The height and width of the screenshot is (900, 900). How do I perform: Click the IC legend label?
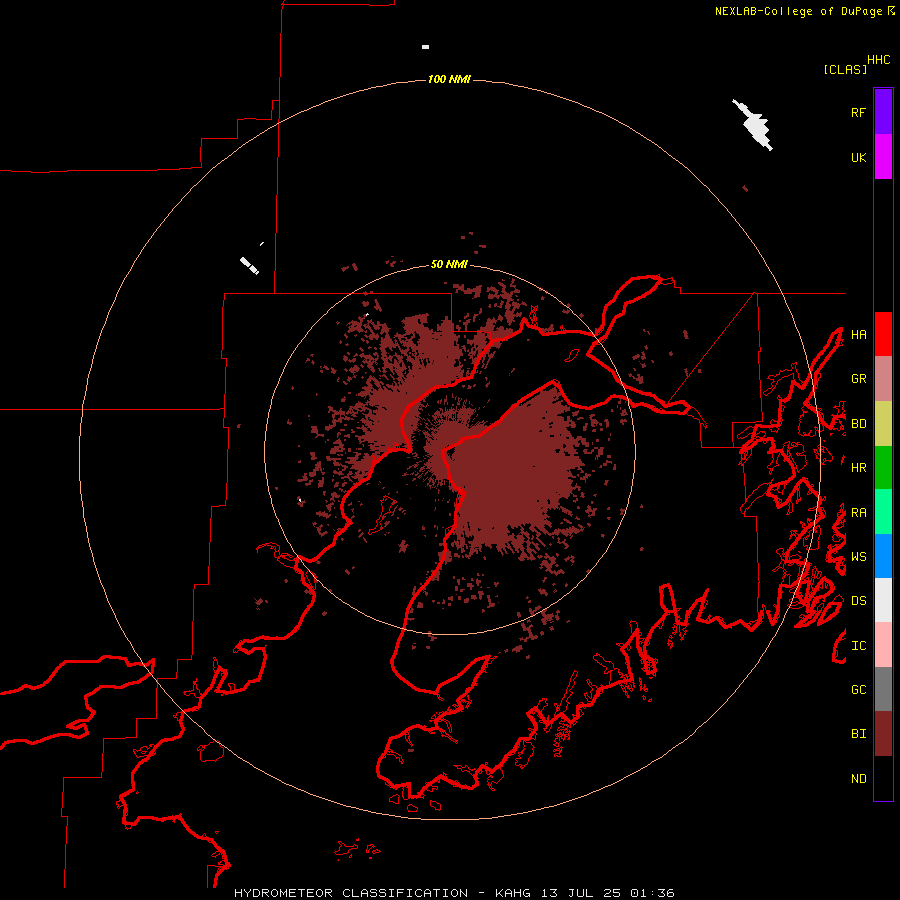tap(858, 646)
